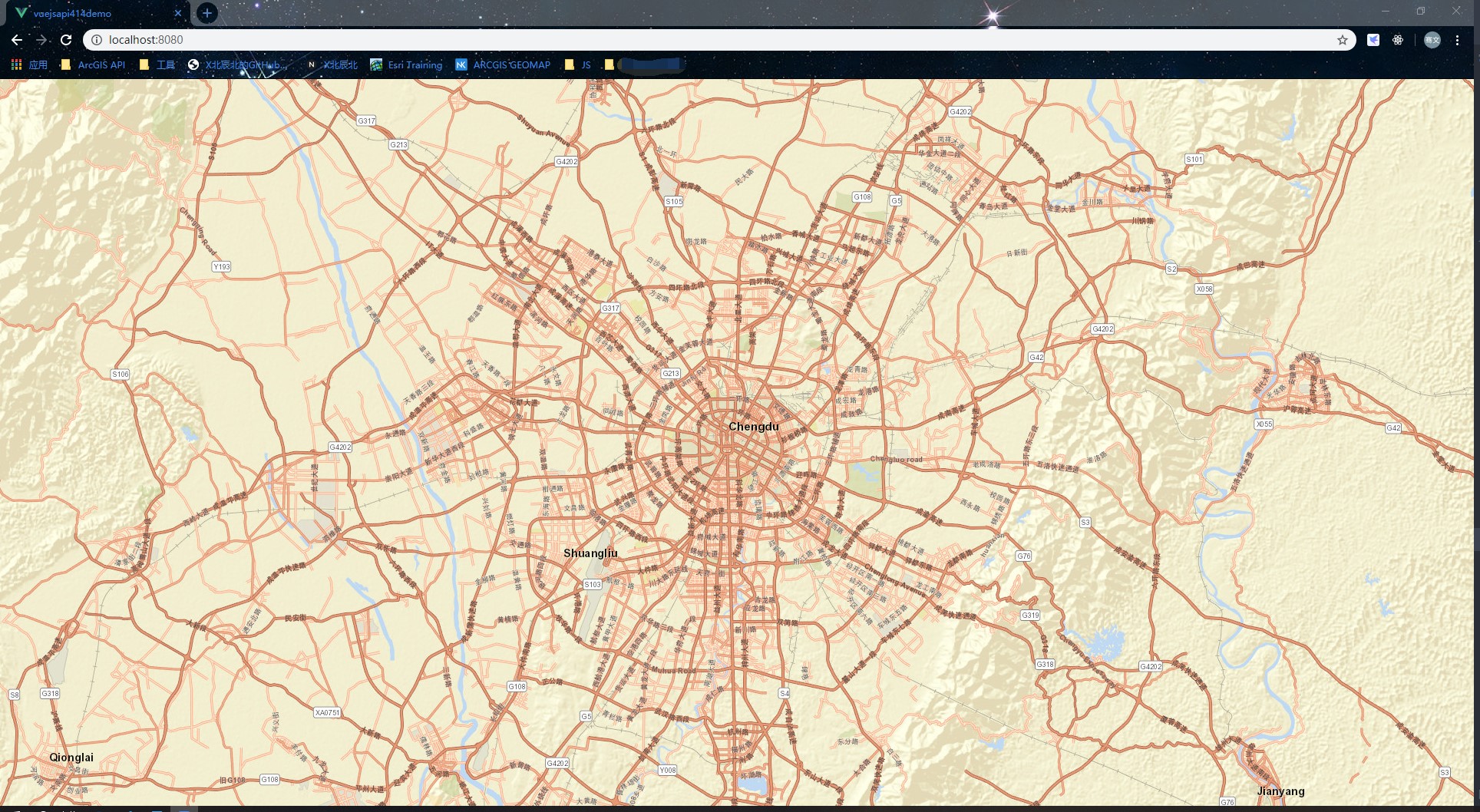The width and height of the screenshot is (1480, 812).
Task: Open the React DevTools atom extension
Action: pos(1398,40)
